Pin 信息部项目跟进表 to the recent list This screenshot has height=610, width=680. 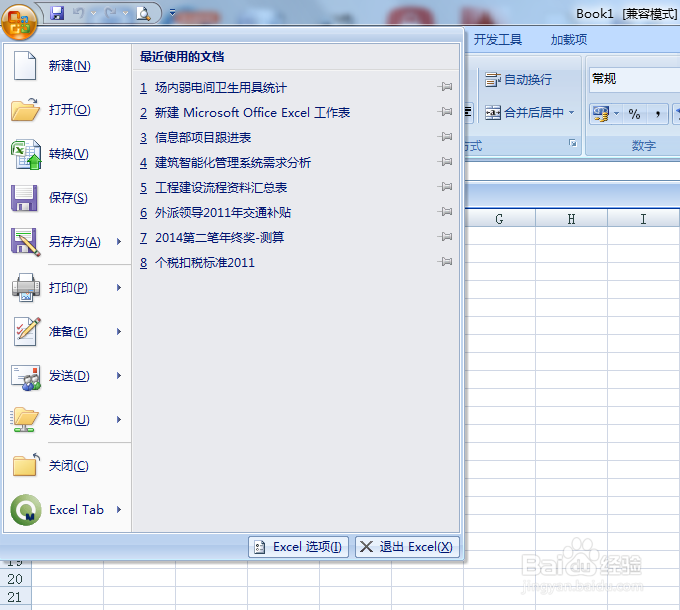[x=445, y=137]
